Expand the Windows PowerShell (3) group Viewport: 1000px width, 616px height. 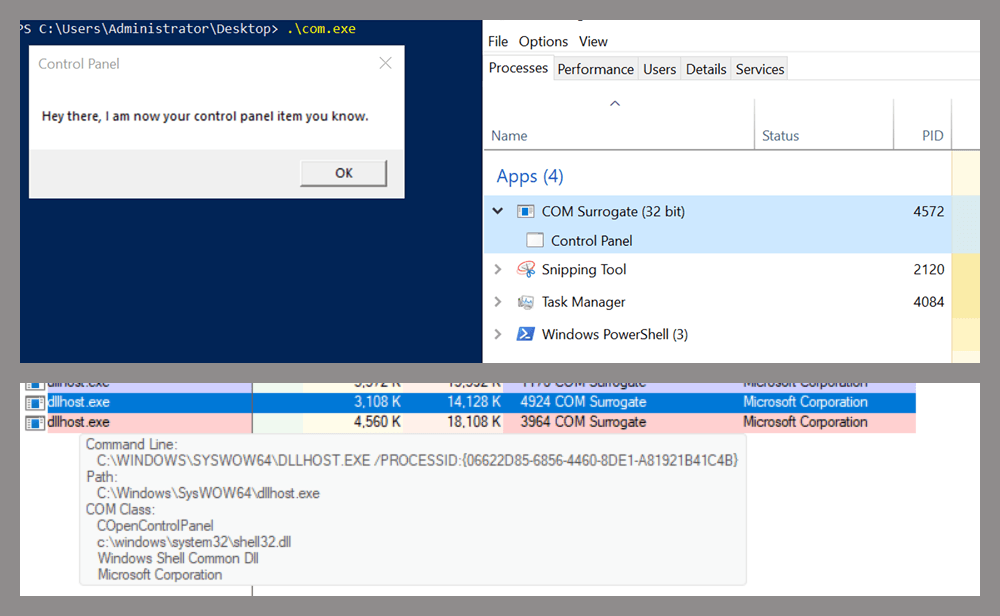(498, 335)
